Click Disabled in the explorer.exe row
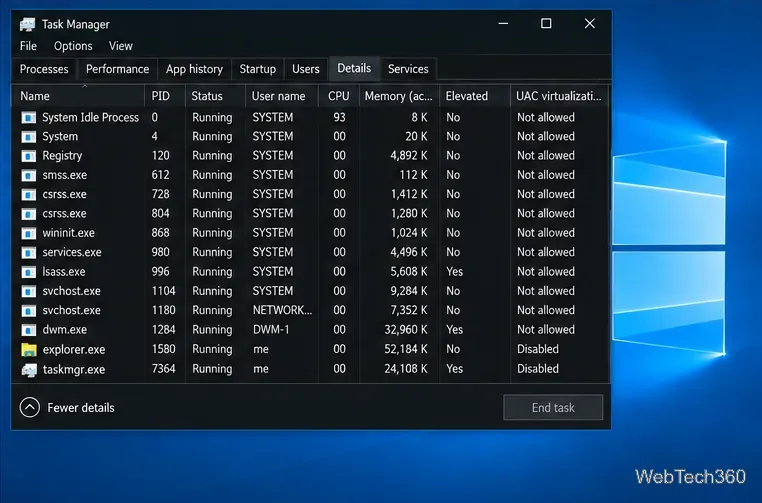 (537, 349)
